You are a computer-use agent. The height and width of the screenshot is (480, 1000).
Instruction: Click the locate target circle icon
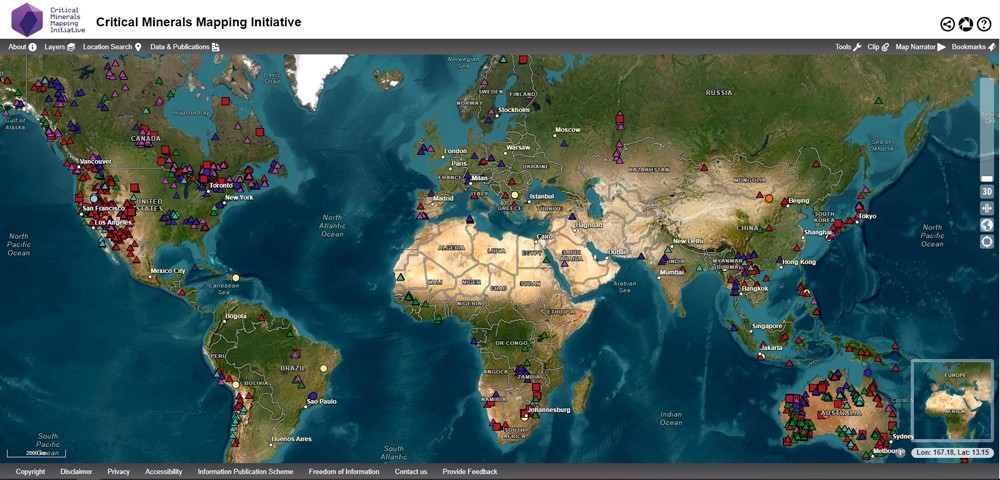pos(987,242)
